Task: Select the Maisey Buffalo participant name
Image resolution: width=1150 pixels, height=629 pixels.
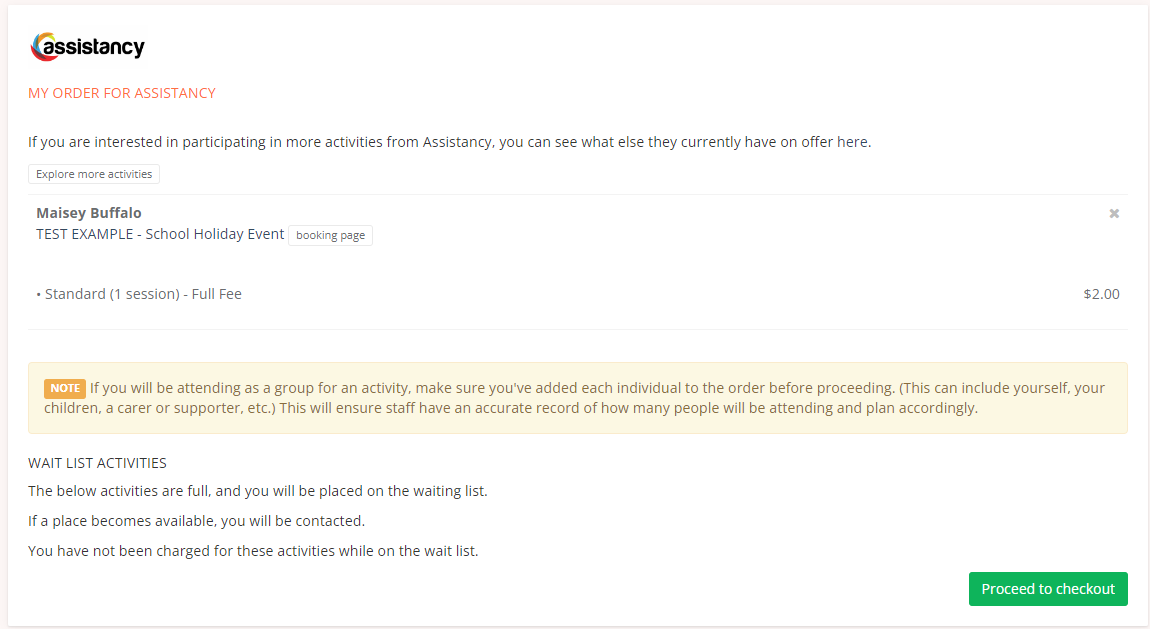Action: [x=89, y=213]
